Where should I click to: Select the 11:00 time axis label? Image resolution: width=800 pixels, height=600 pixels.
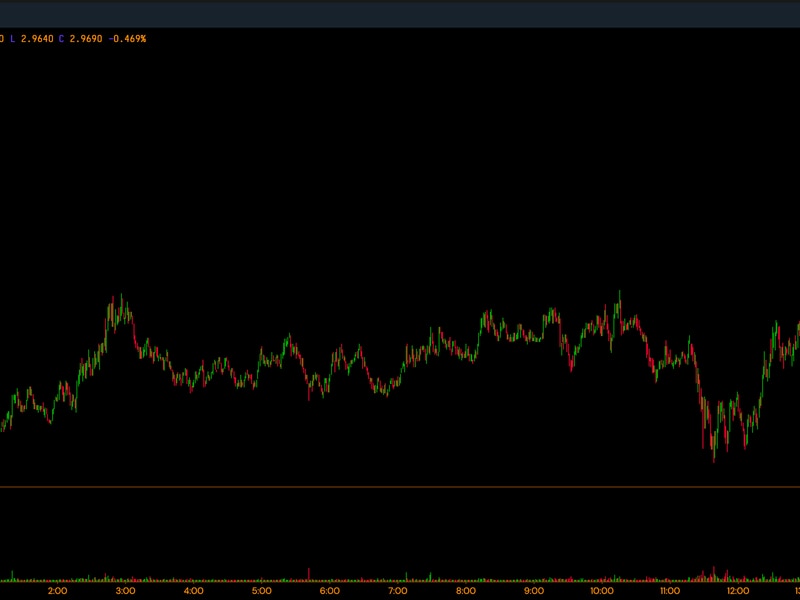[670, 591]
